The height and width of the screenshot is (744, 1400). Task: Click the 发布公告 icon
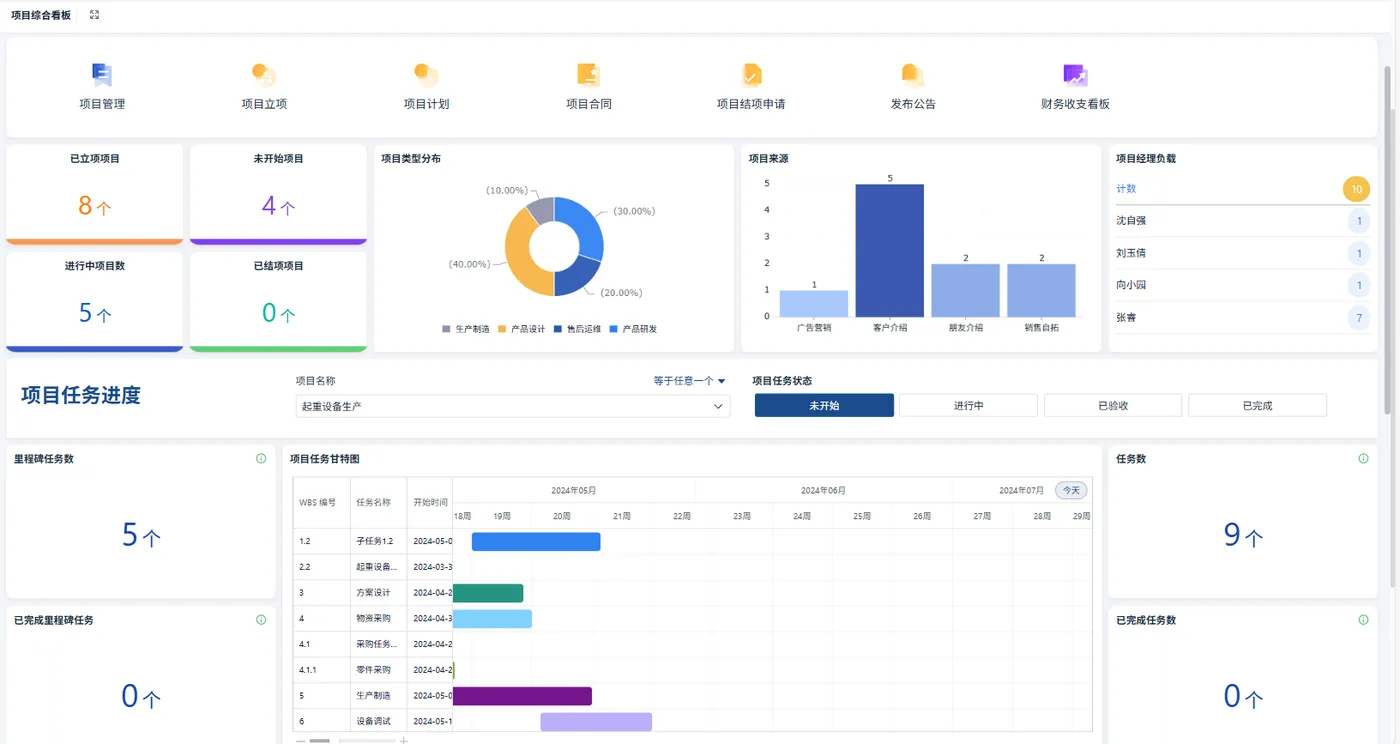pos(913,75)
